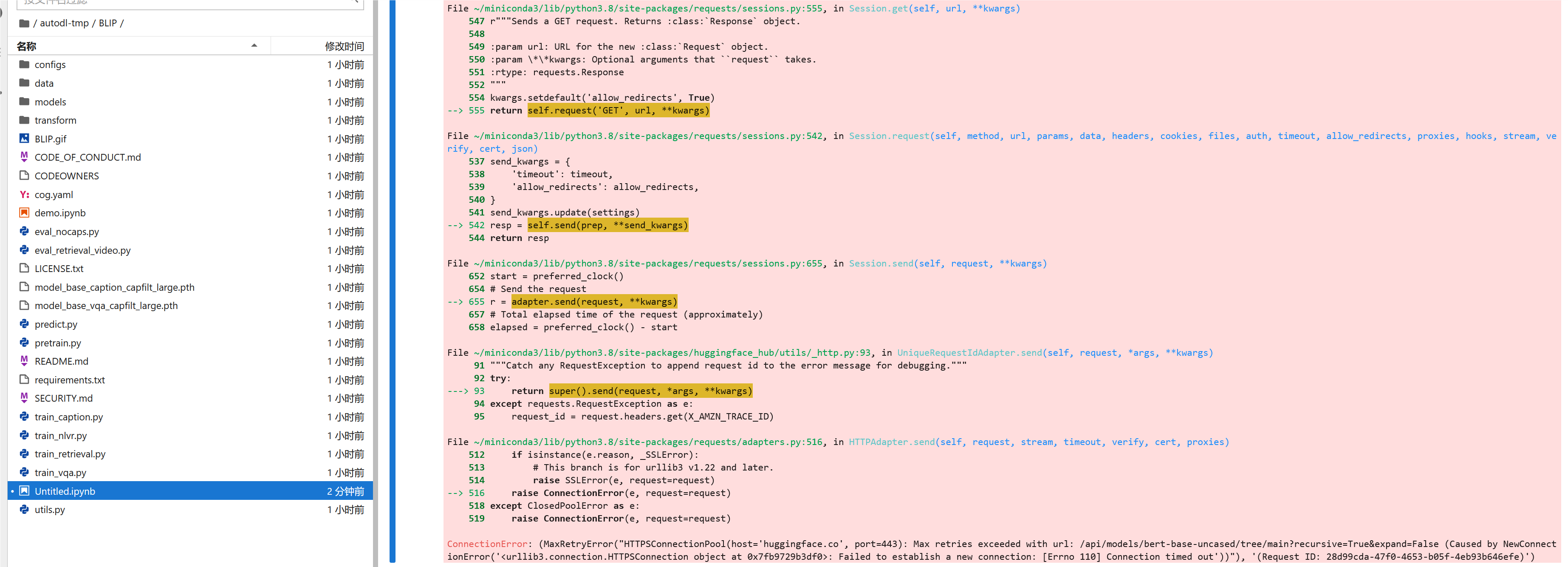Image resolution: width=1568 pixels, height=567 pixels.
Task: Click the BLIP breadcrumb segment
Action: 108,23
